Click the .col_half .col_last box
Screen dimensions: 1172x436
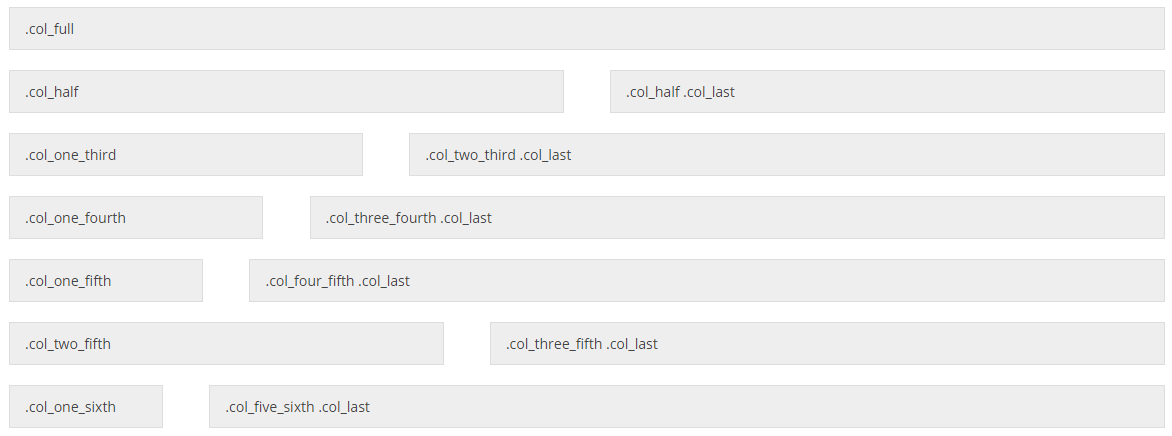click(x=887, y=92)
